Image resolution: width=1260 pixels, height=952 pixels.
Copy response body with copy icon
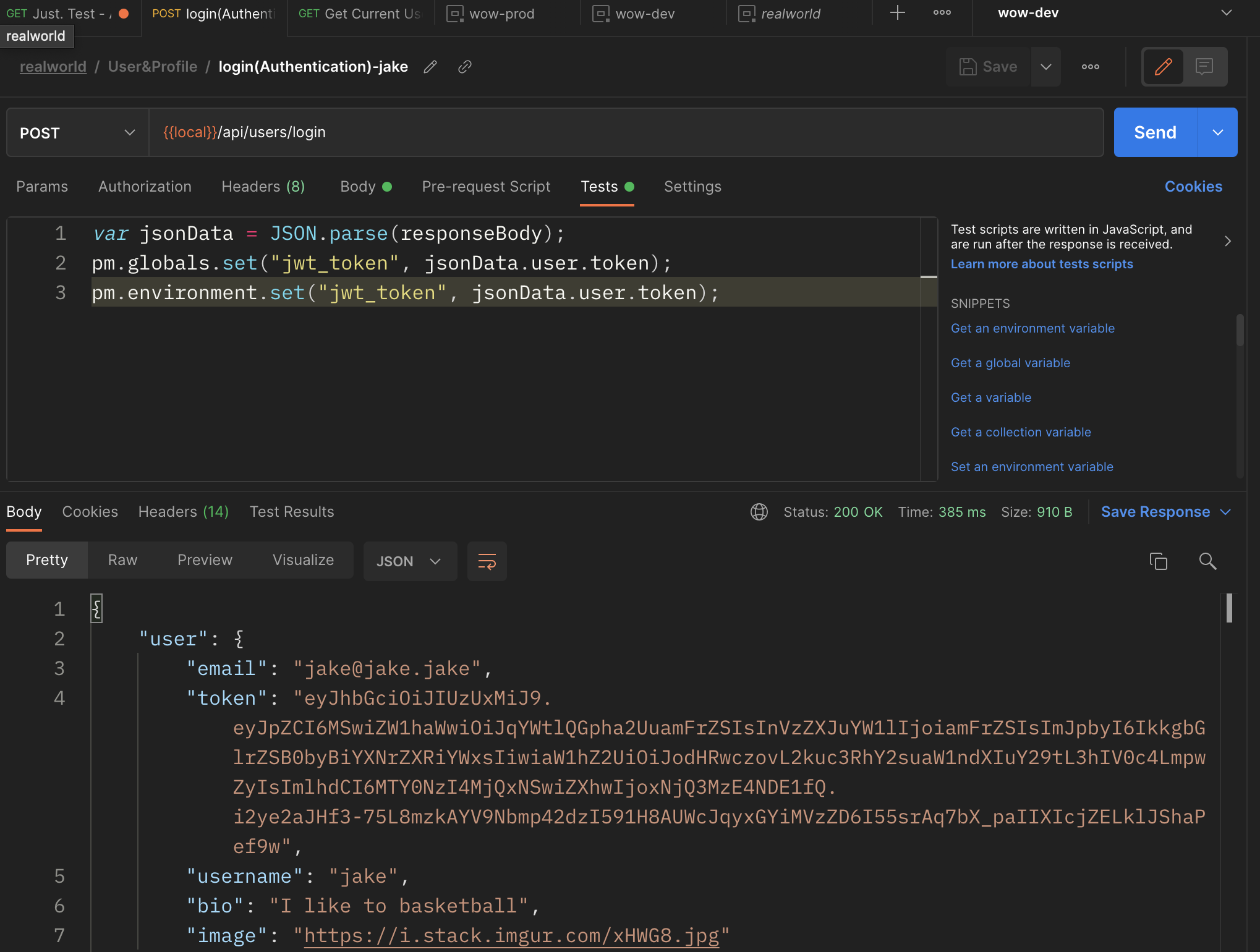pos(1158,561)
